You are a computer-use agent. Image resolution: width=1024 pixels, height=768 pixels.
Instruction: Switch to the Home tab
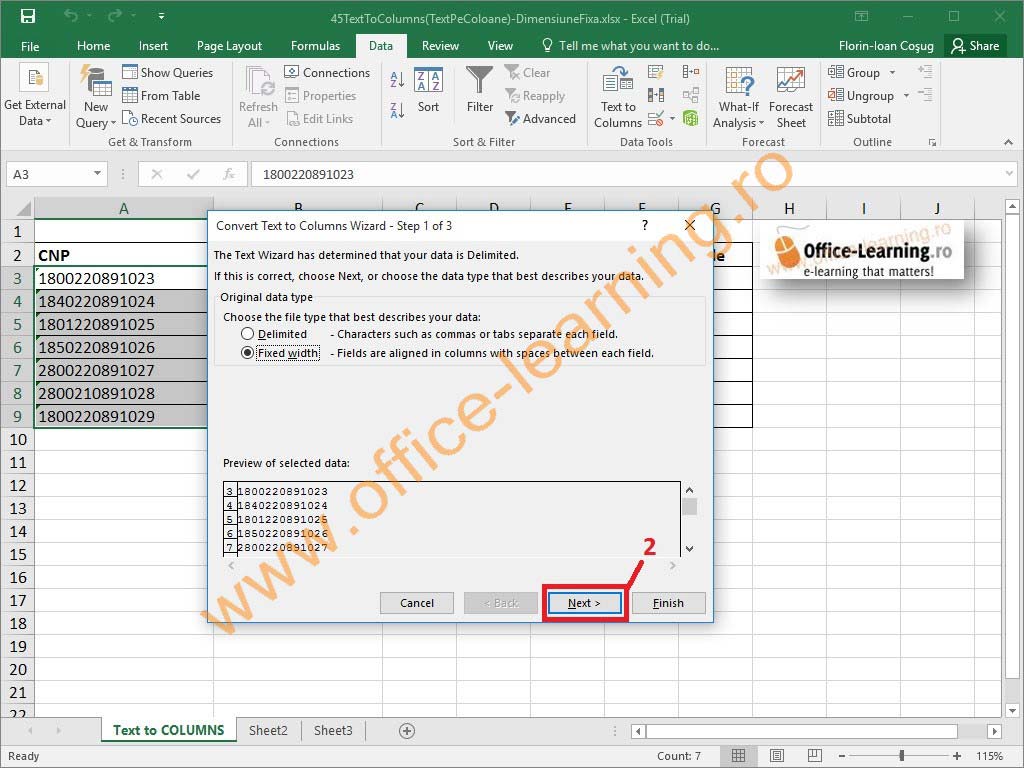pyautogui.click(x=93, y=46)
